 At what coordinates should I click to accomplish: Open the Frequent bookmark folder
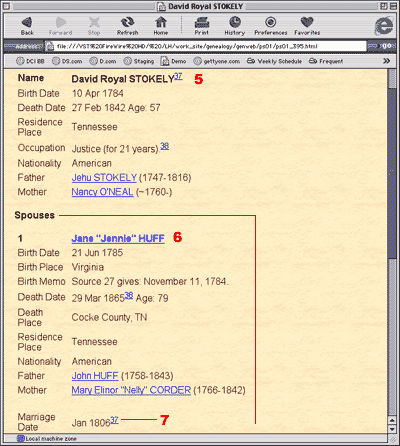click(x=326, y=61)
